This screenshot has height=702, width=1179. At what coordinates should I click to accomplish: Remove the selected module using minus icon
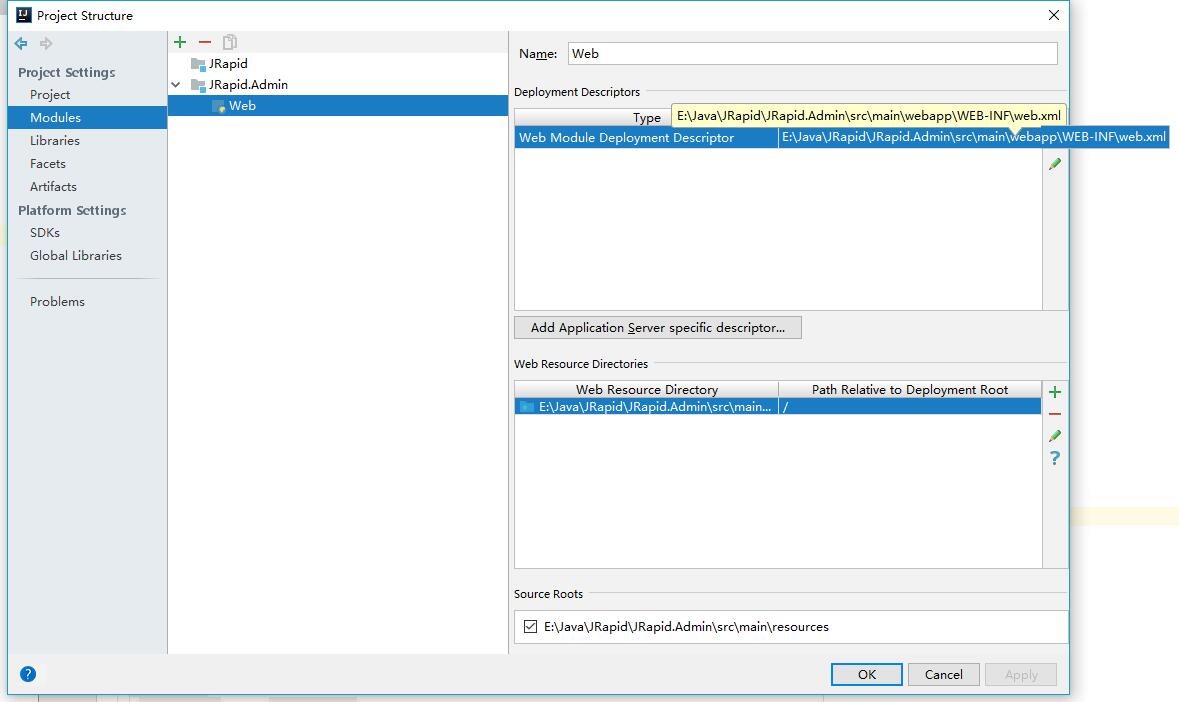click(203, 42)
